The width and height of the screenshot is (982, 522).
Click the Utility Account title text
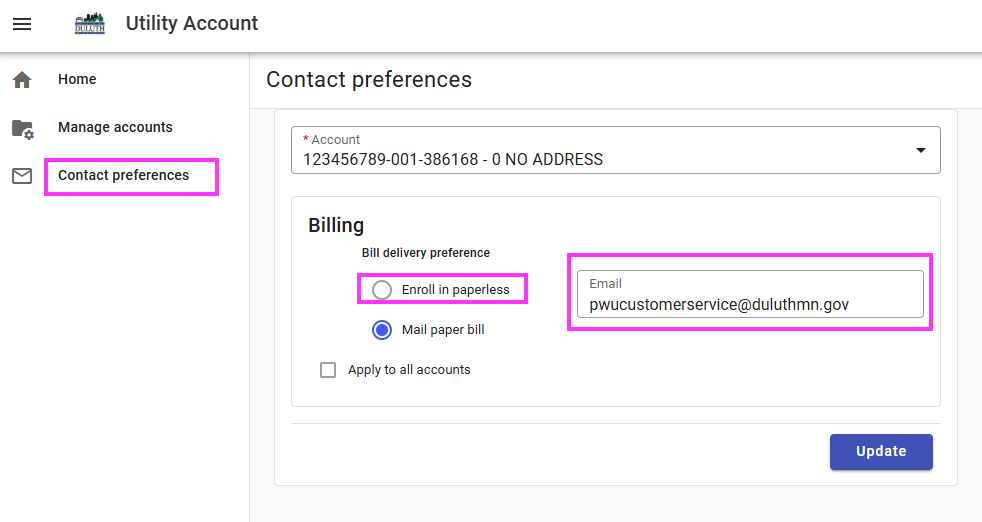[x=192, y=24]
